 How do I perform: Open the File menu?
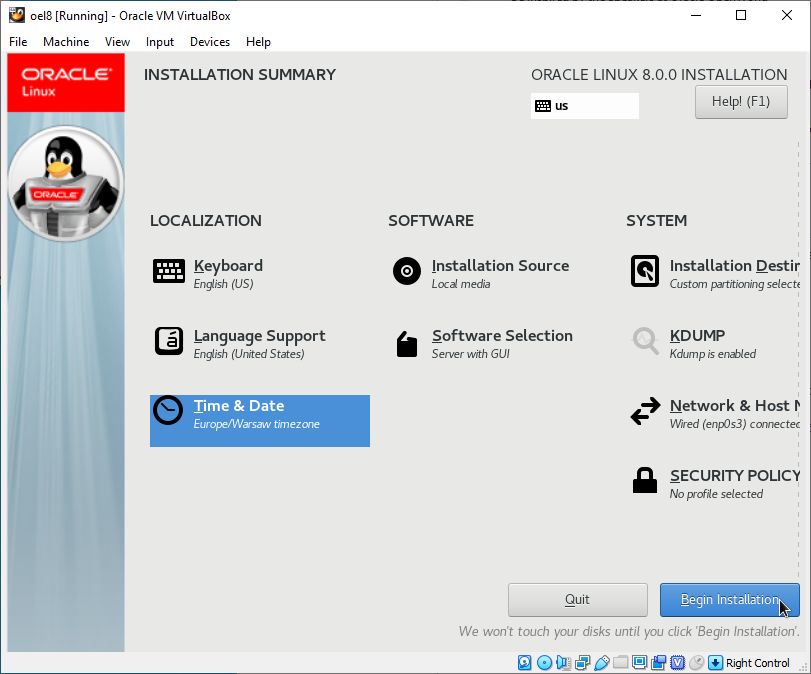[x=18, y=42]
